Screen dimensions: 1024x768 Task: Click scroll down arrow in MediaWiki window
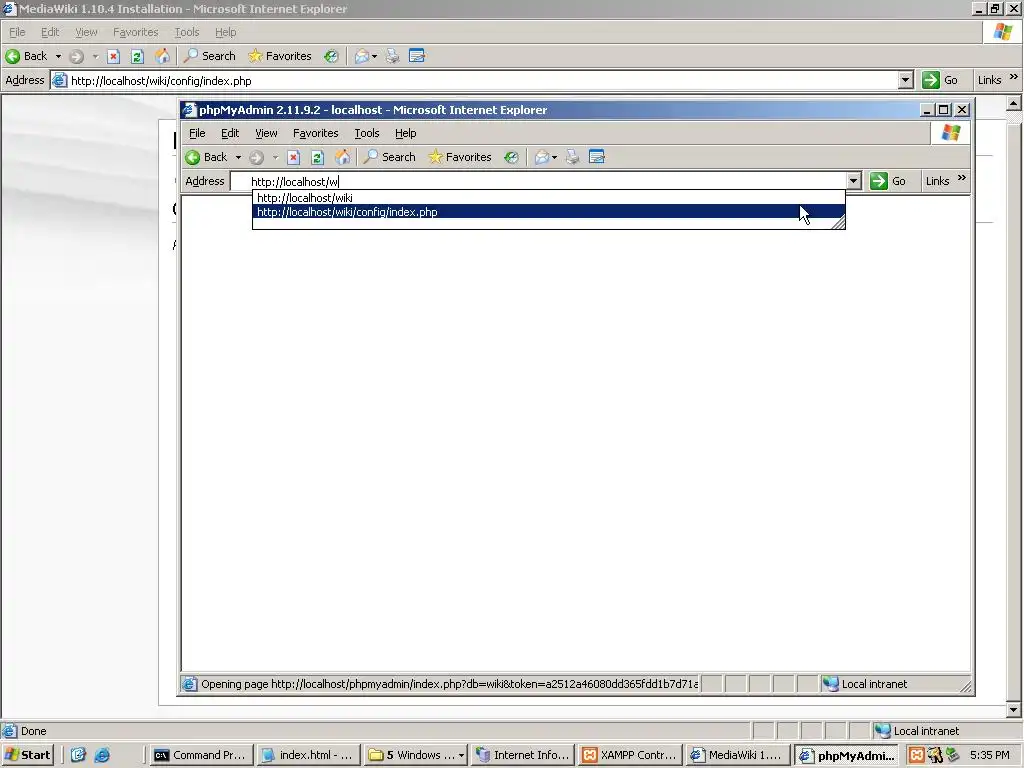click(1014, 709)
